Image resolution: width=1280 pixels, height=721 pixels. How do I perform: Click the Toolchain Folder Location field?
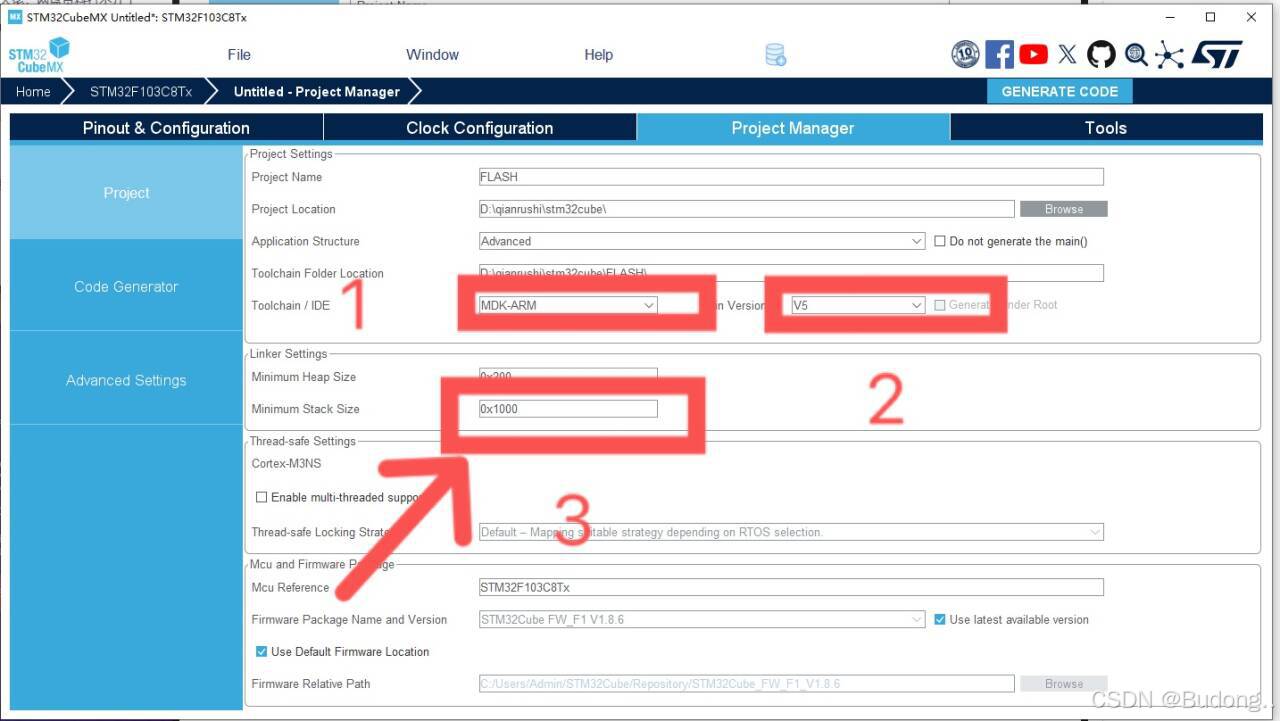[x=791, y=273]
